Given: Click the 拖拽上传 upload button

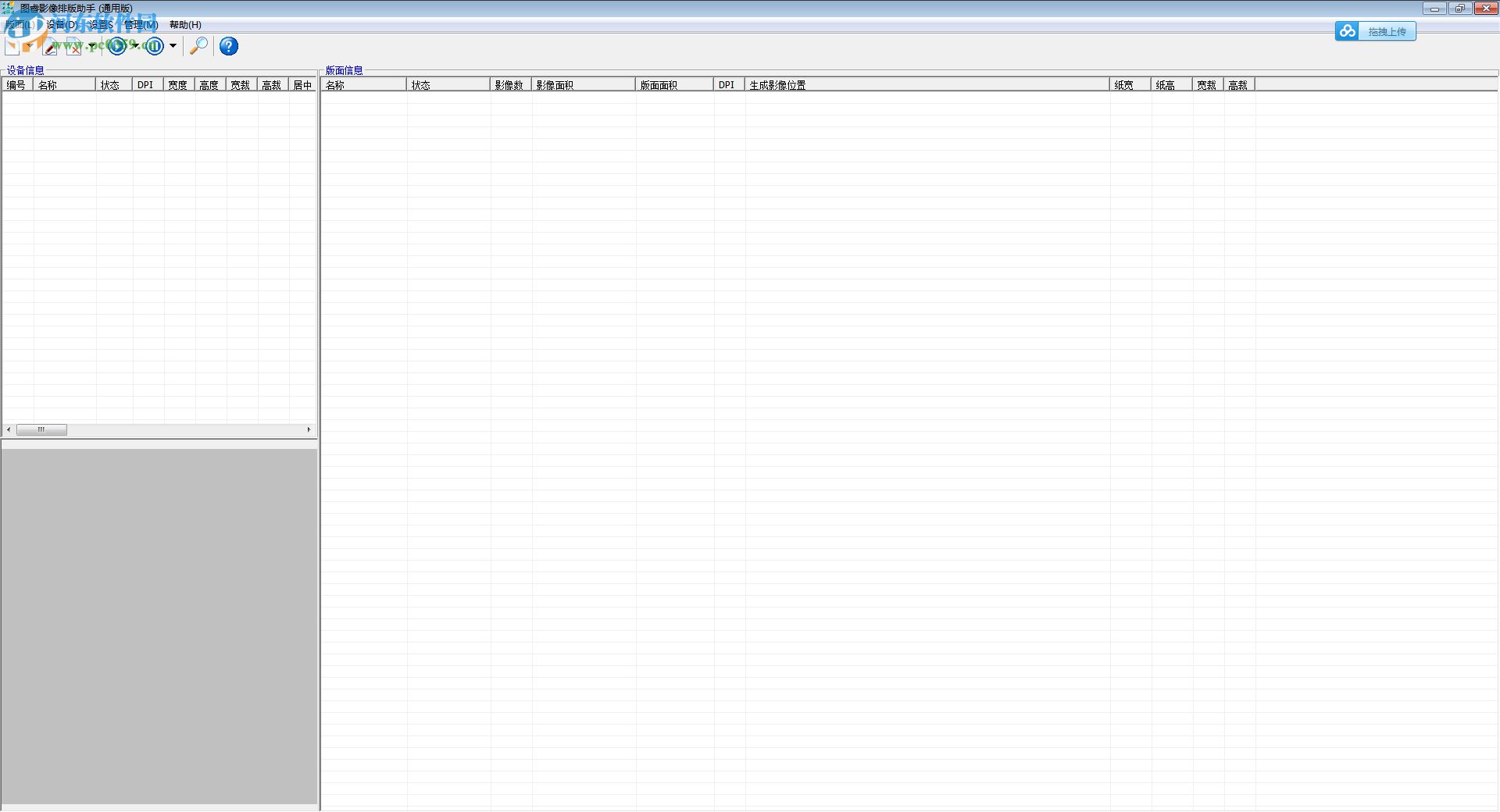Looking at the screenshot, I should [1387, 31].
